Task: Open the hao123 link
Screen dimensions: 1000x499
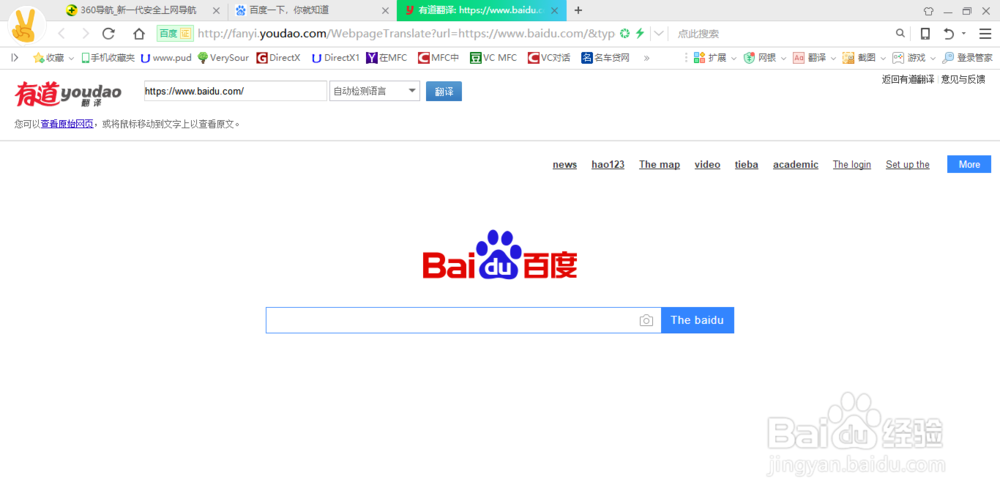Action: click(x=608, y=165)
